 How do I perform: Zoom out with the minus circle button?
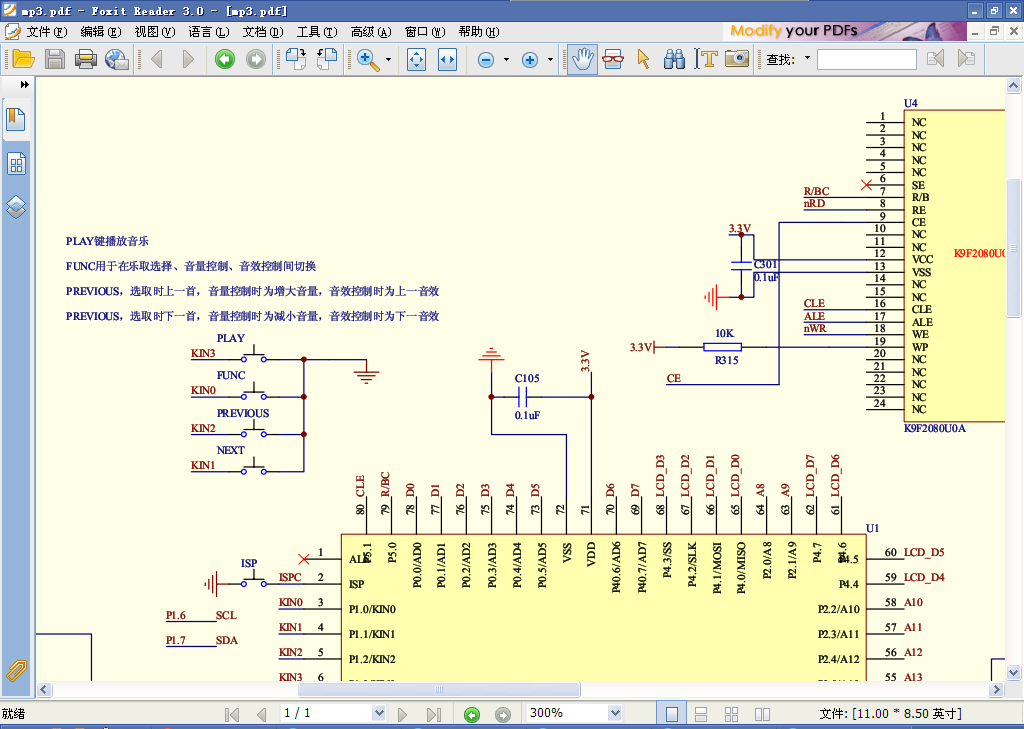point(486,60)
